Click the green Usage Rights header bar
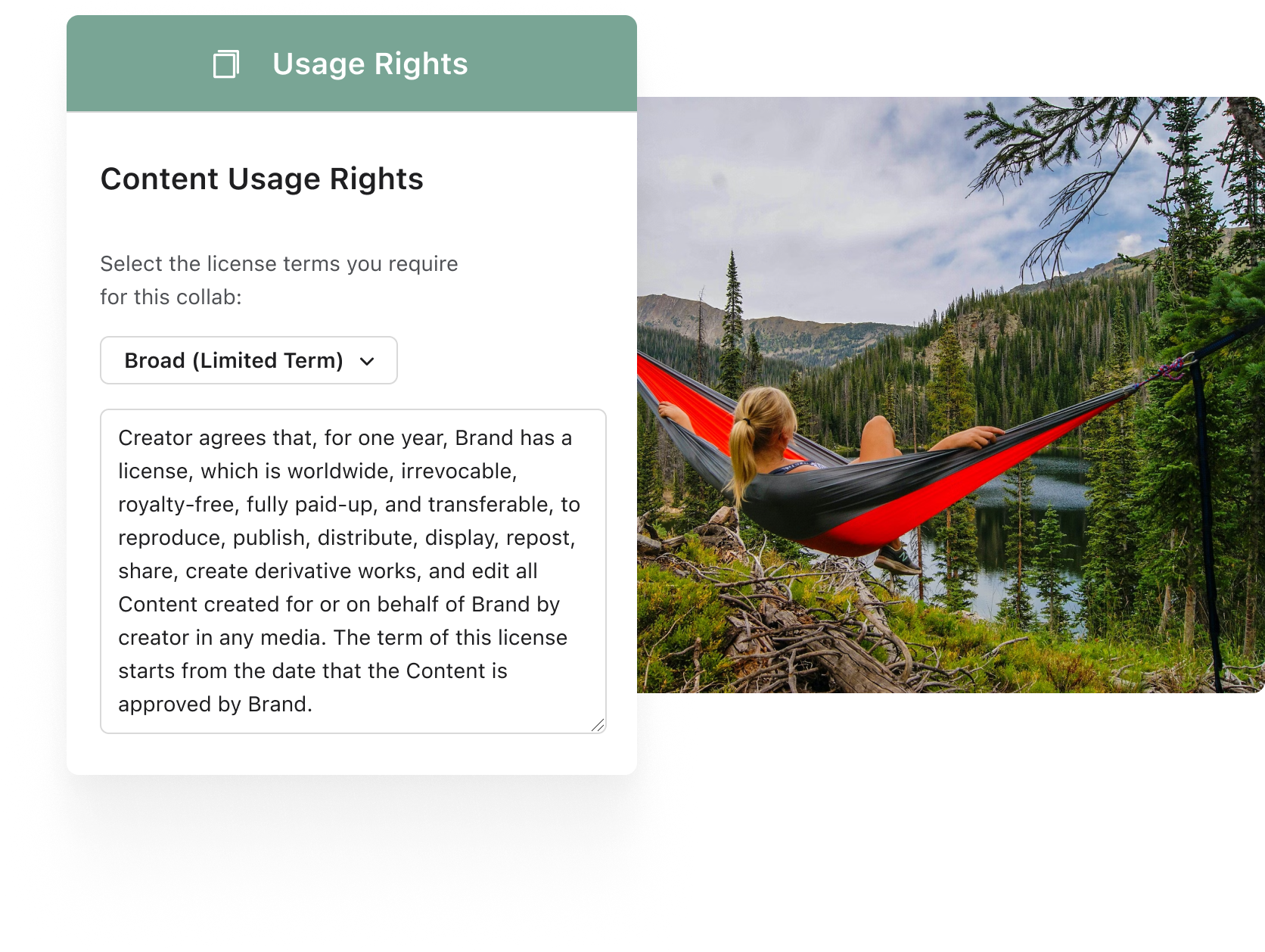The image size is (1265, 952). pyautogui.click(x=352, y=64)
